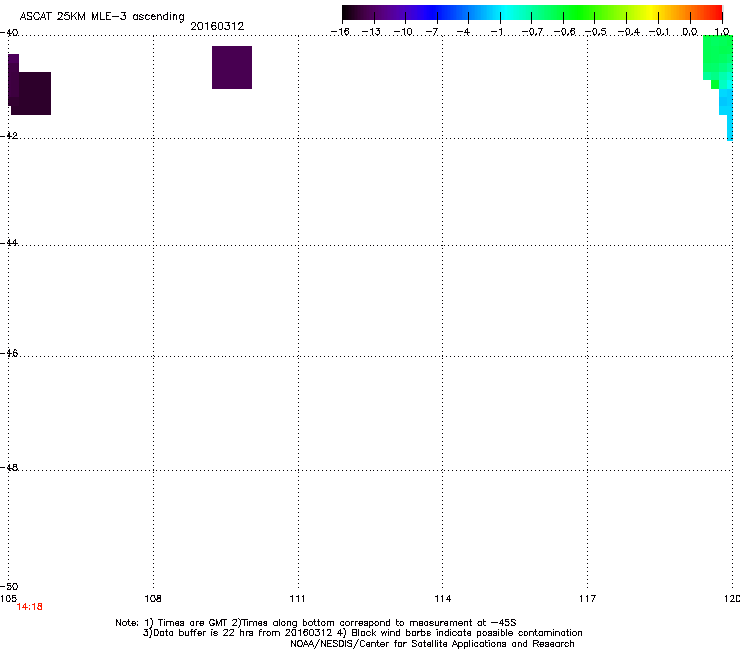Click the -7 colorbar tick label

(432, 32)
